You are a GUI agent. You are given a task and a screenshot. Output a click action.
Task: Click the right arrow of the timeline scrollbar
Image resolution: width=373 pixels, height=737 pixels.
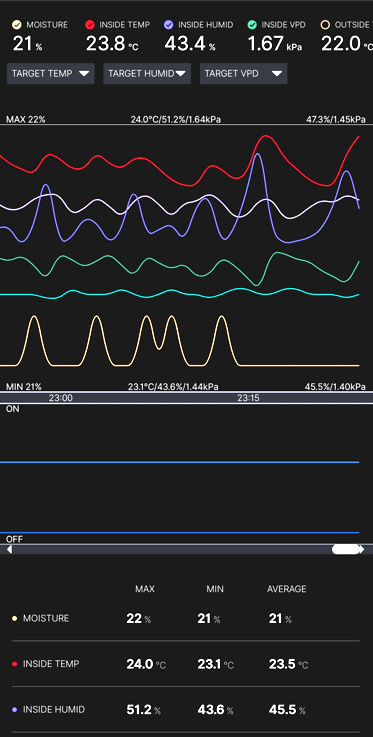(x=362, y=549)
